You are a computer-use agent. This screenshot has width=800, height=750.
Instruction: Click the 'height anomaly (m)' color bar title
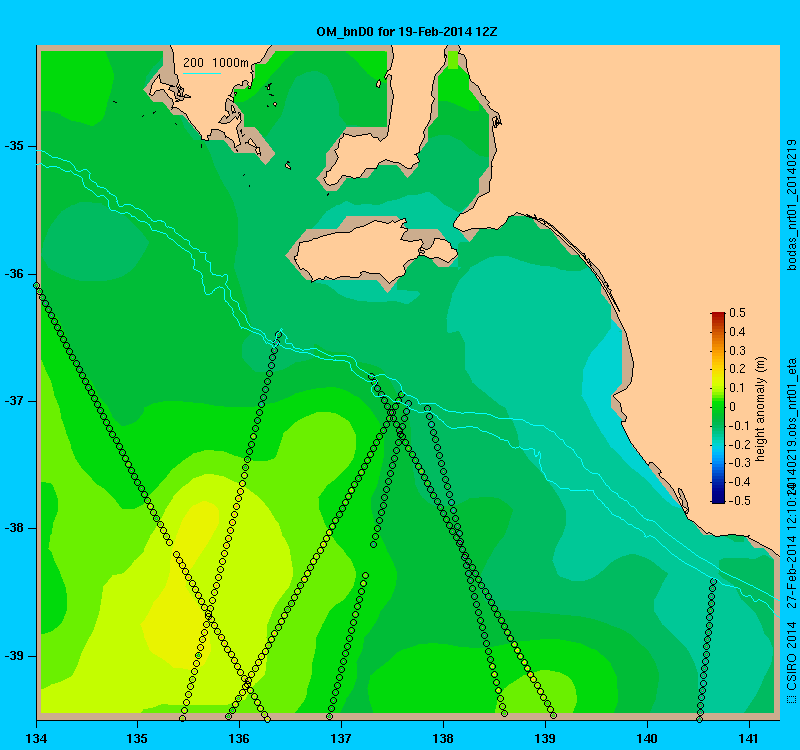761,409
